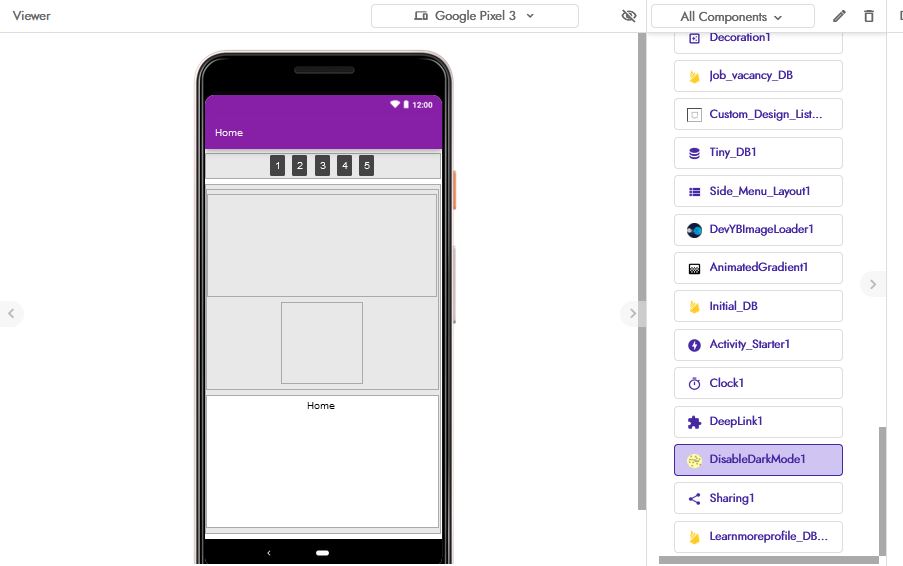Click the component tree horizontal scrollbar
903x566 pixels.
point(768,560)
